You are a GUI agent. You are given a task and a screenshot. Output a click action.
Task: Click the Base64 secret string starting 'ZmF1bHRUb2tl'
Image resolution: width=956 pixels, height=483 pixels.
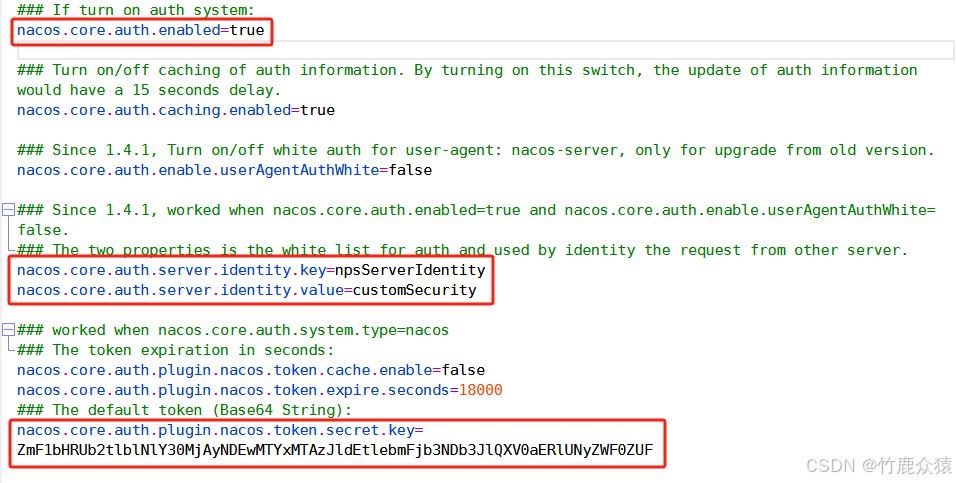coord(335,451)
